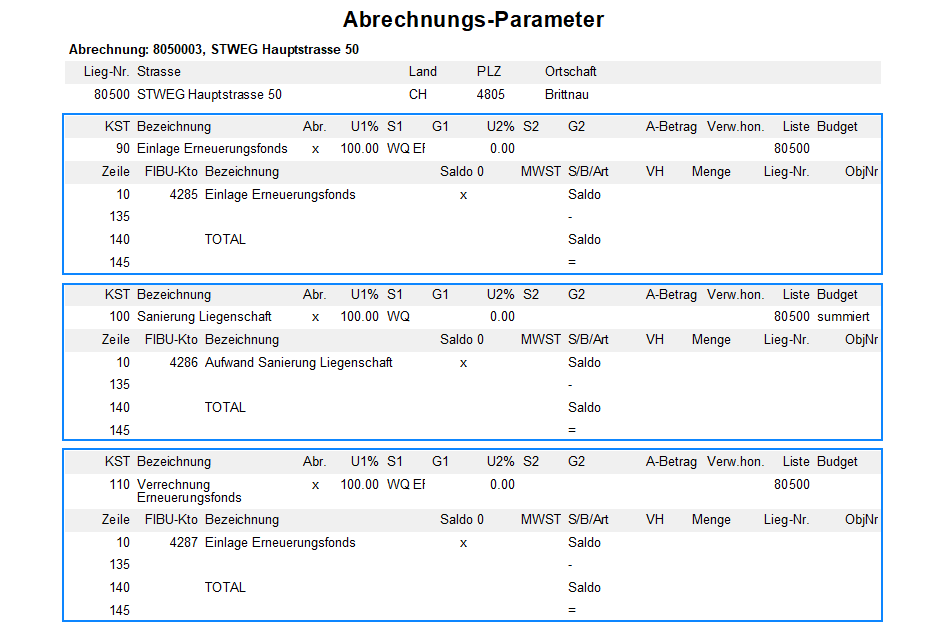Screen dimensions: 946x628
Task: Select the Land value CH
Action: pyautogui.click(x=417, y=95)
